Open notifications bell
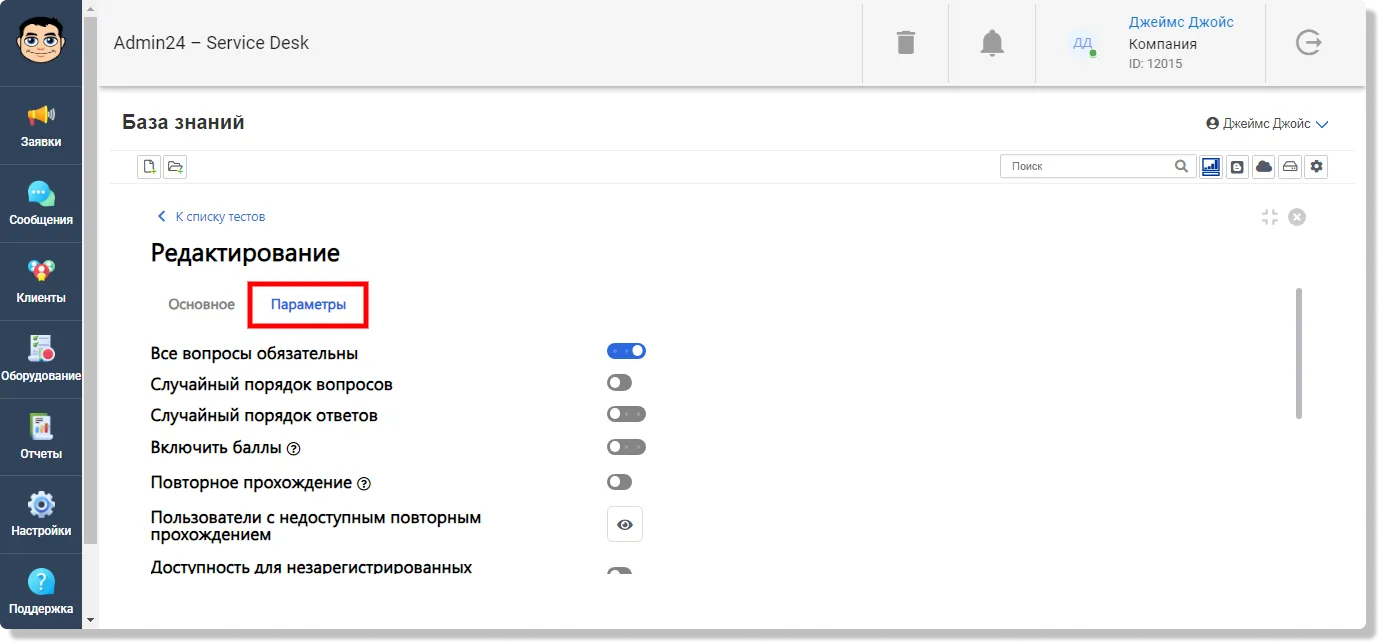The width and height of the screenshot is (1380, 643). point(992,43)
